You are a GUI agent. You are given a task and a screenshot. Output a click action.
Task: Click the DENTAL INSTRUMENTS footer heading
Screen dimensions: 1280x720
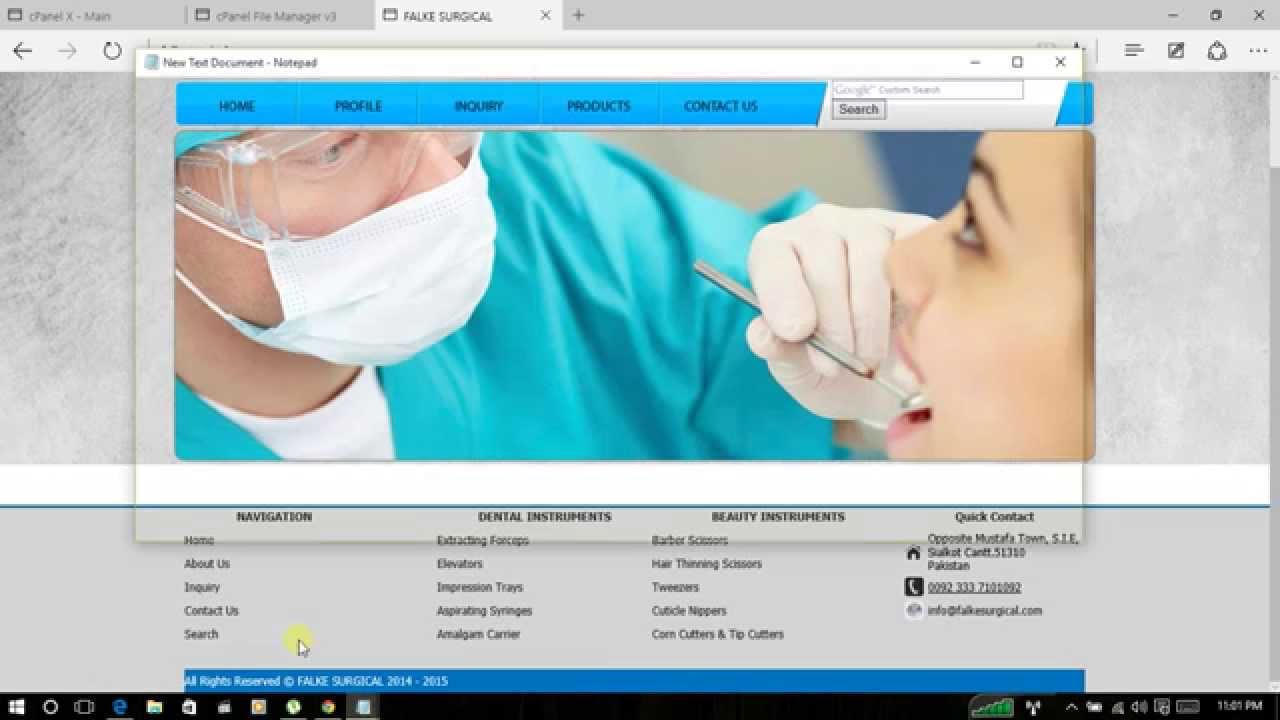544,517
